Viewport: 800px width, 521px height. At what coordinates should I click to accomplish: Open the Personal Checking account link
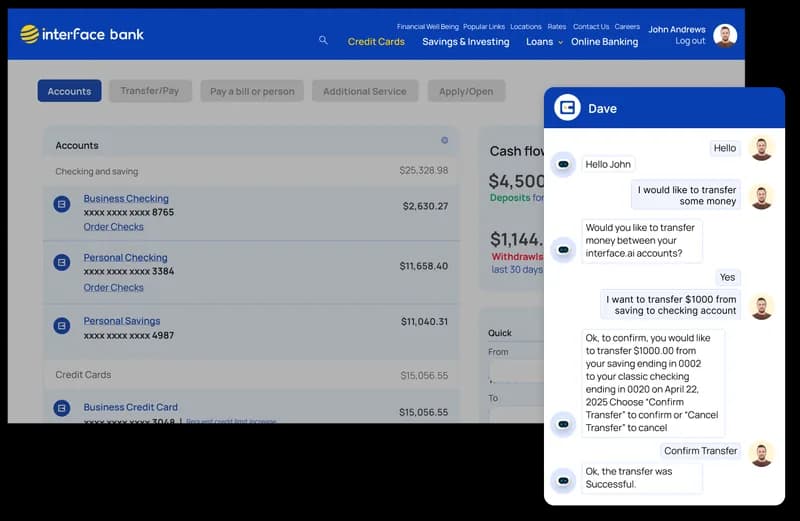click(x=125, y=258)
